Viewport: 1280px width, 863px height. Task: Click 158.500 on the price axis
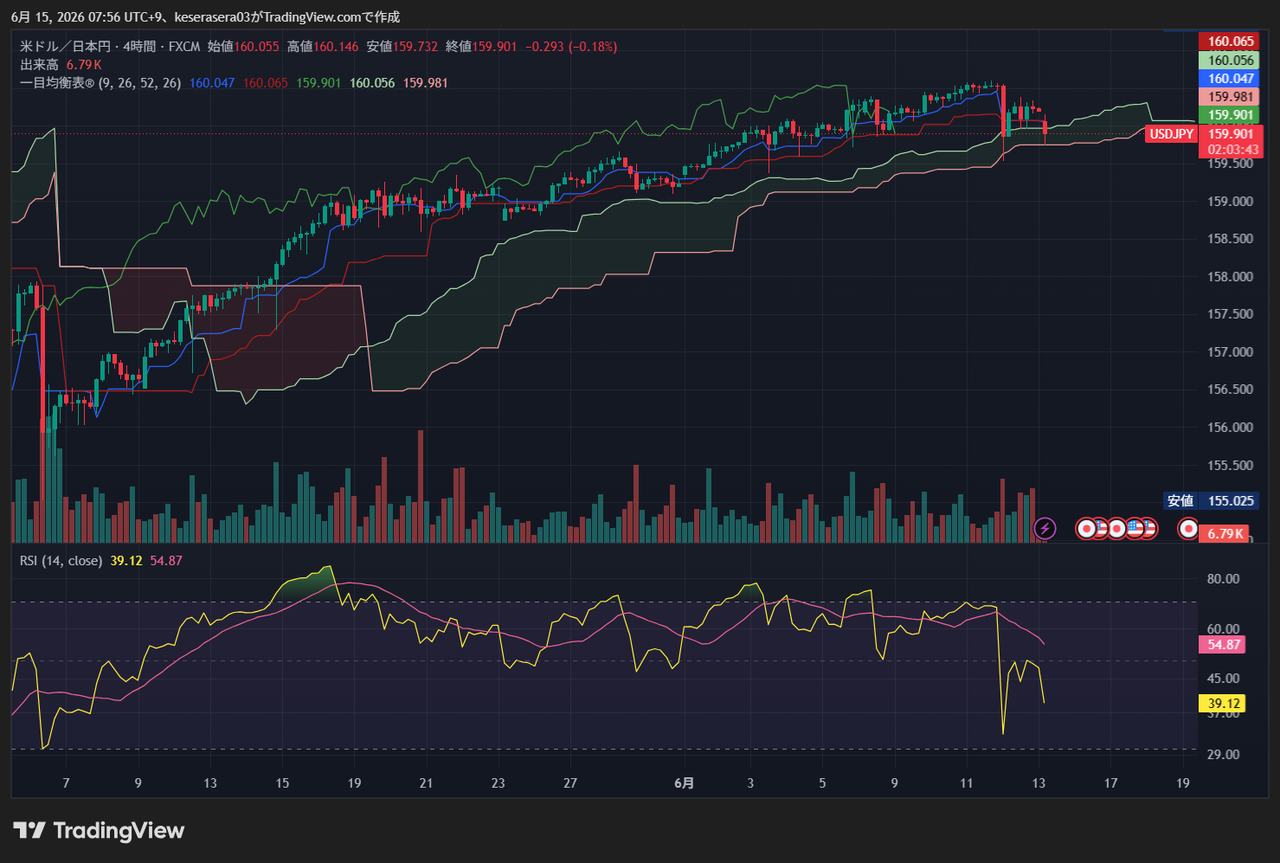tap(1228, 239)
